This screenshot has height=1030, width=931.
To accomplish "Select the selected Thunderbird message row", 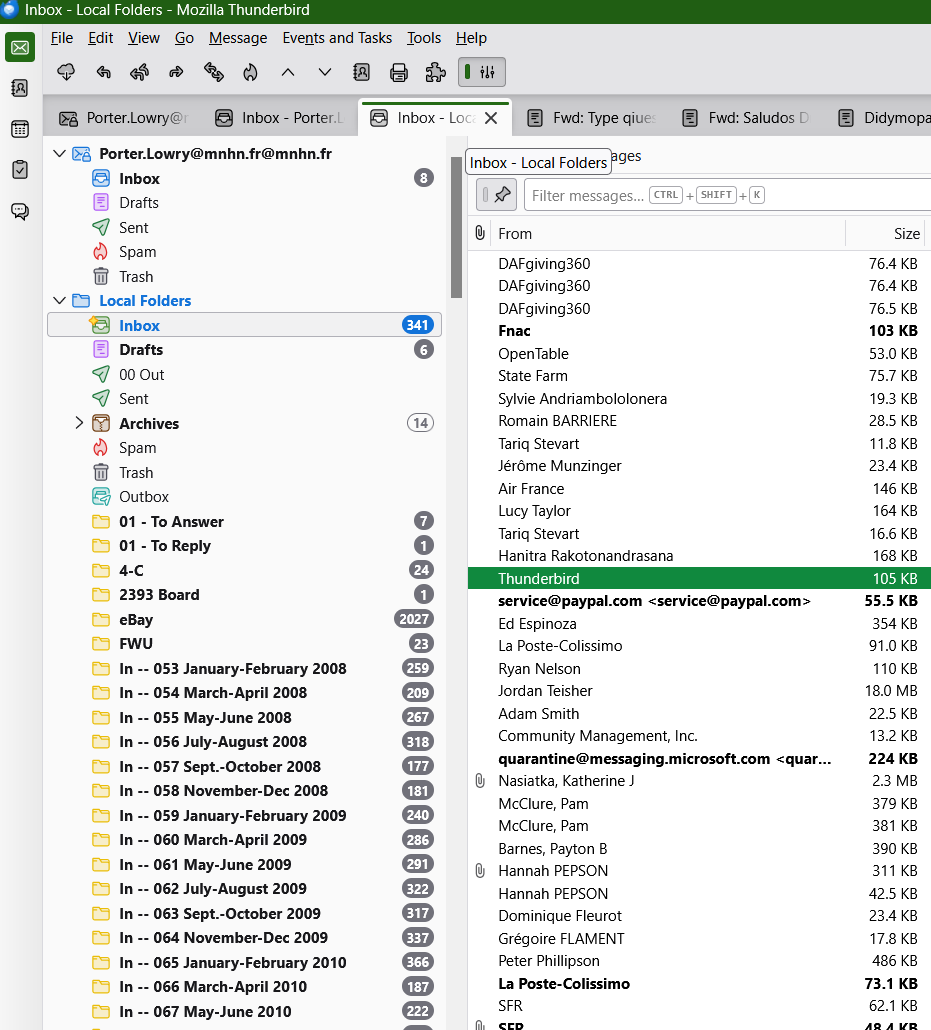I will [699, 579].
